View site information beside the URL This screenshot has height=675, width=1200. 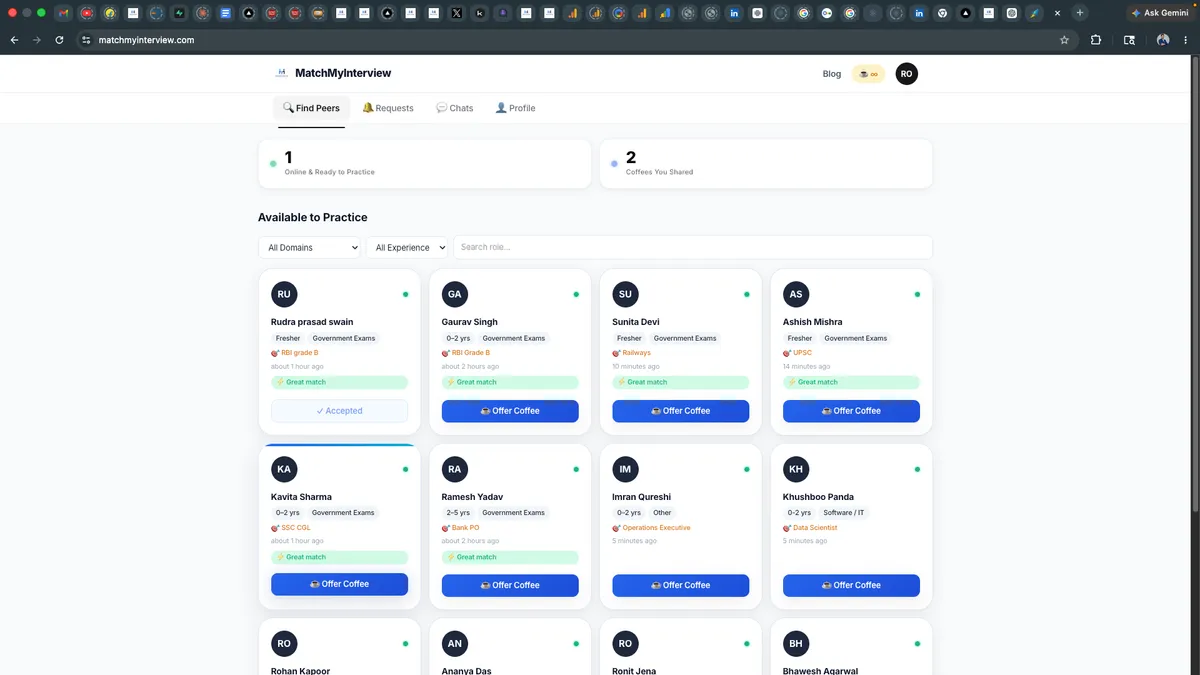click(x=86, y=40)
